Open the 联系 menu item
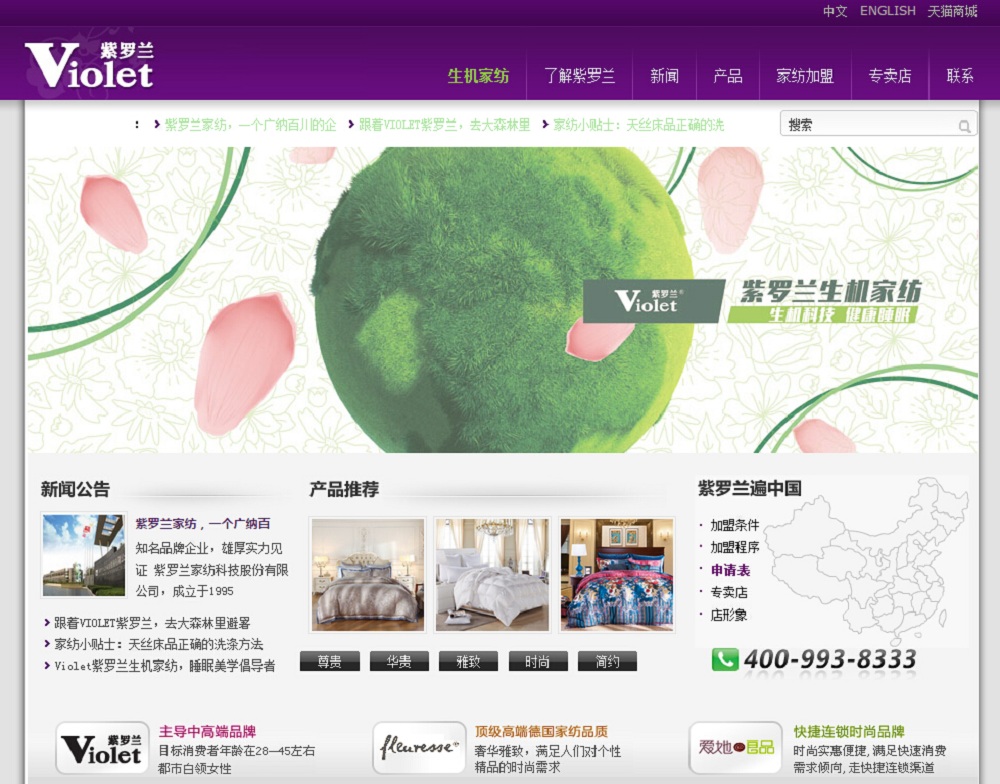 coord(960,76)
